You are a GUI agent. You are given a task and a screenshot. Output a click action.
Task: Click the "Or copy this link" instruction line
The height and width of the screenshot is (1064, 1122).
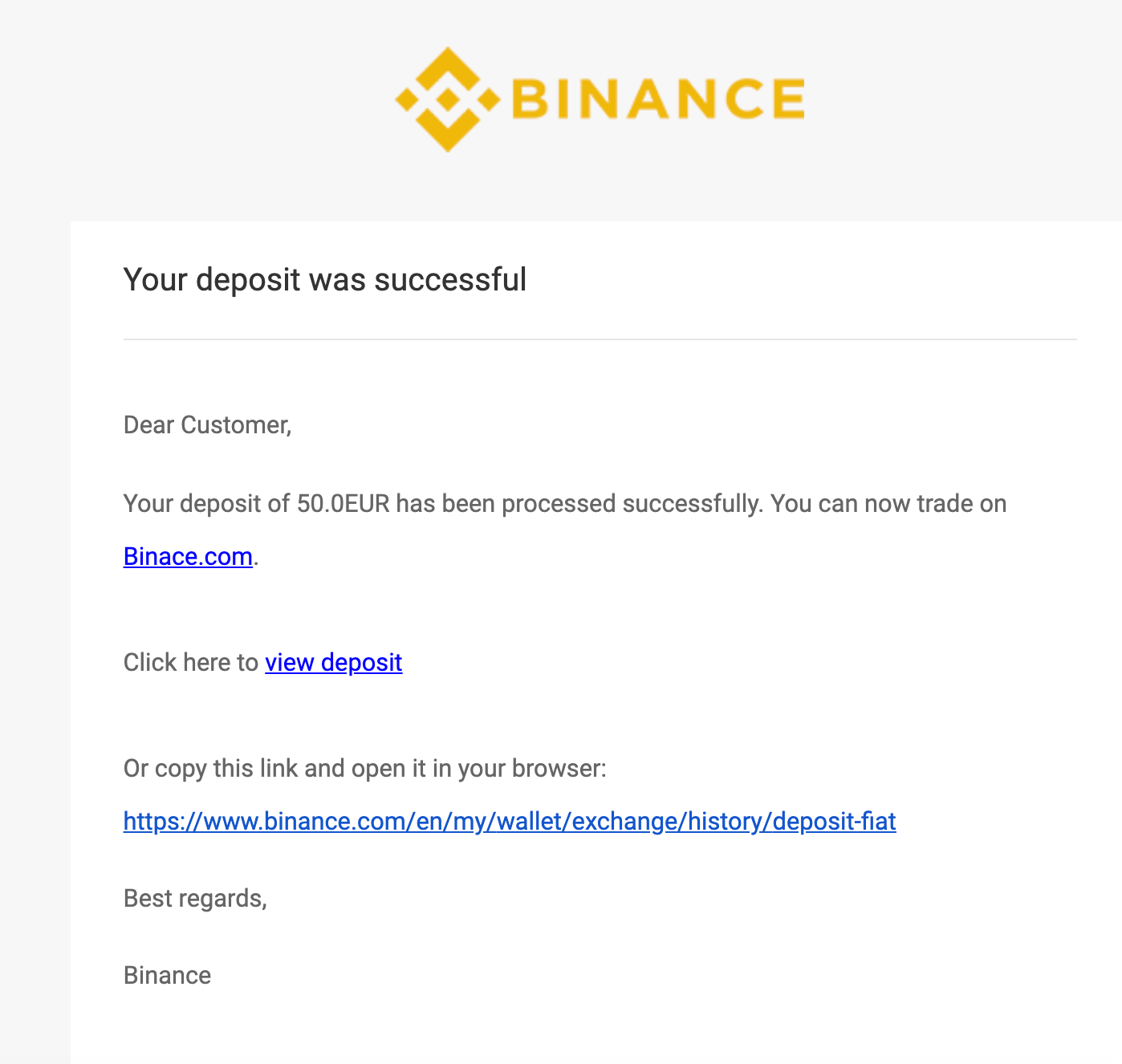[x=365, y=768]
